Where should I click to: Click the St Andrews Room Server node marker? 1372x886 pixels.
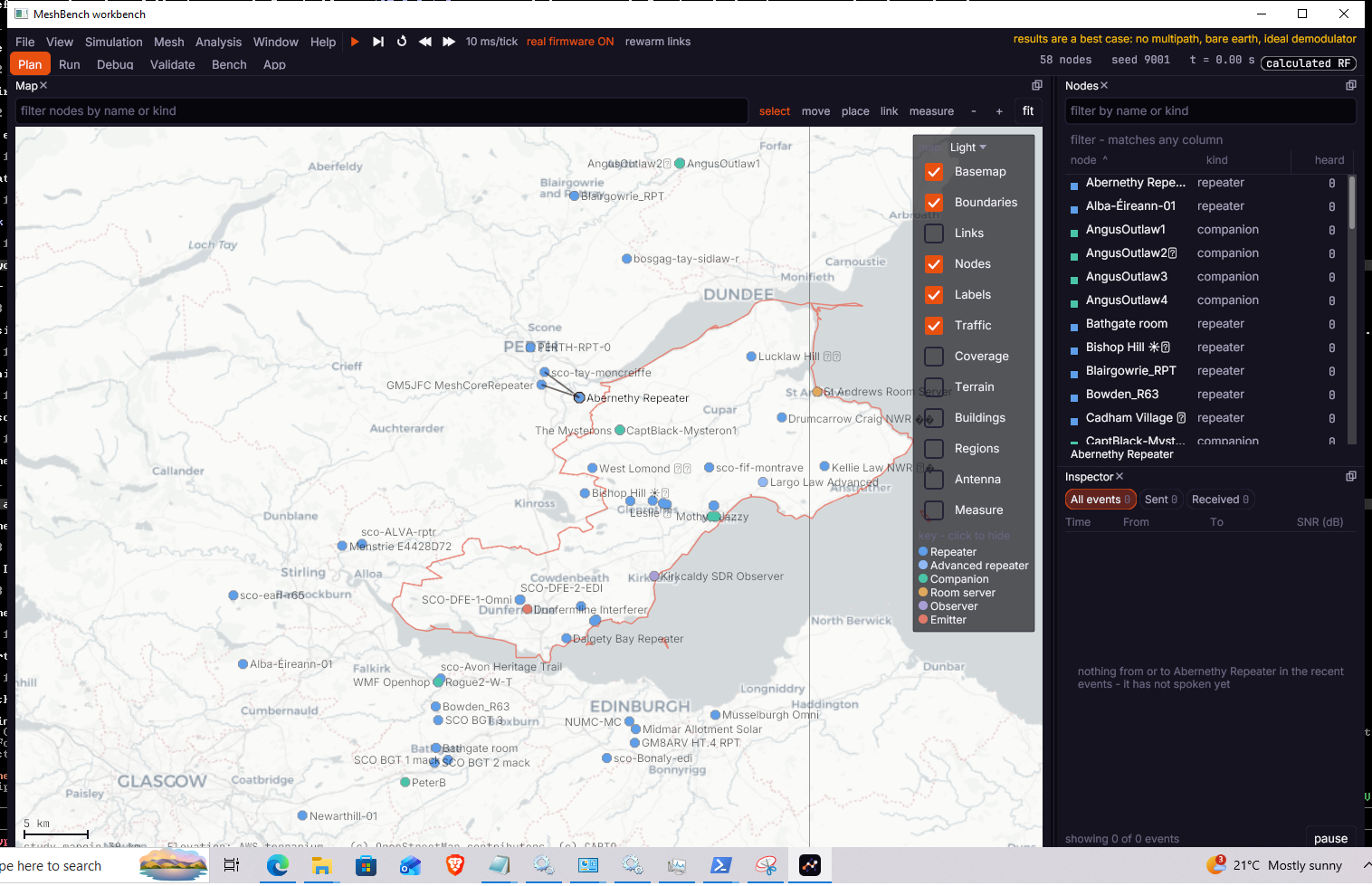(817, 392)
